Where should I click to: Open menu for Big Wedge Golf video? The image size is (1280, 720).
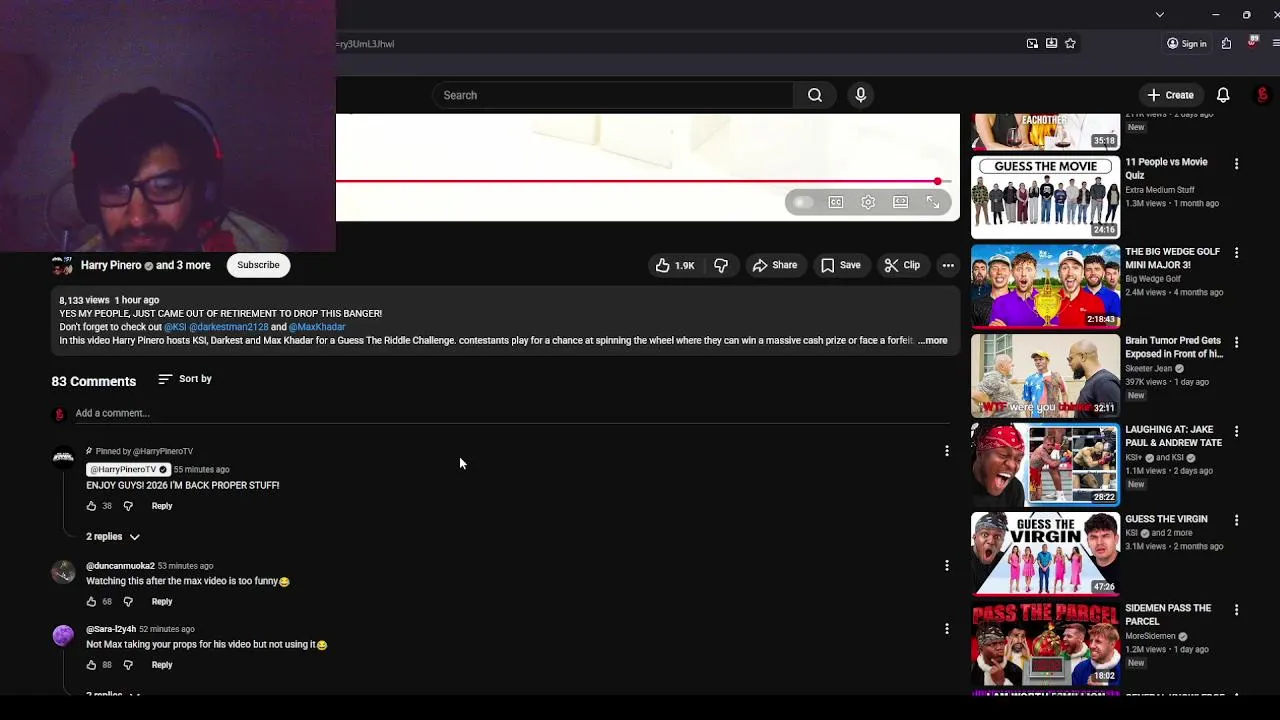pyautogui.click(x=1236, y=253)
